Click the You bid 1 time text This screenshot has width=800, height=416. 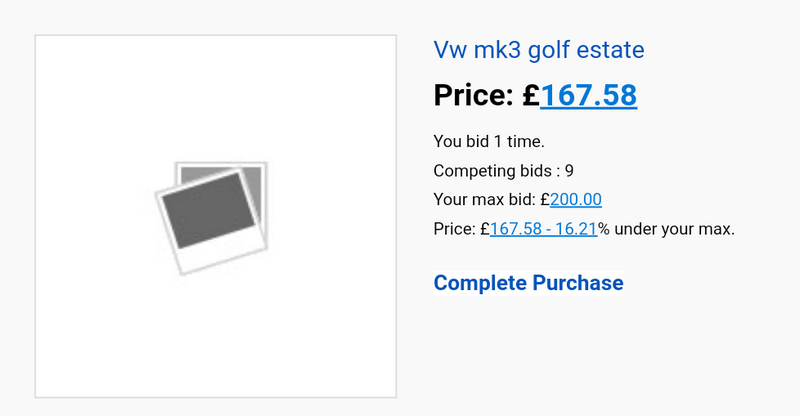click(489, 142)
